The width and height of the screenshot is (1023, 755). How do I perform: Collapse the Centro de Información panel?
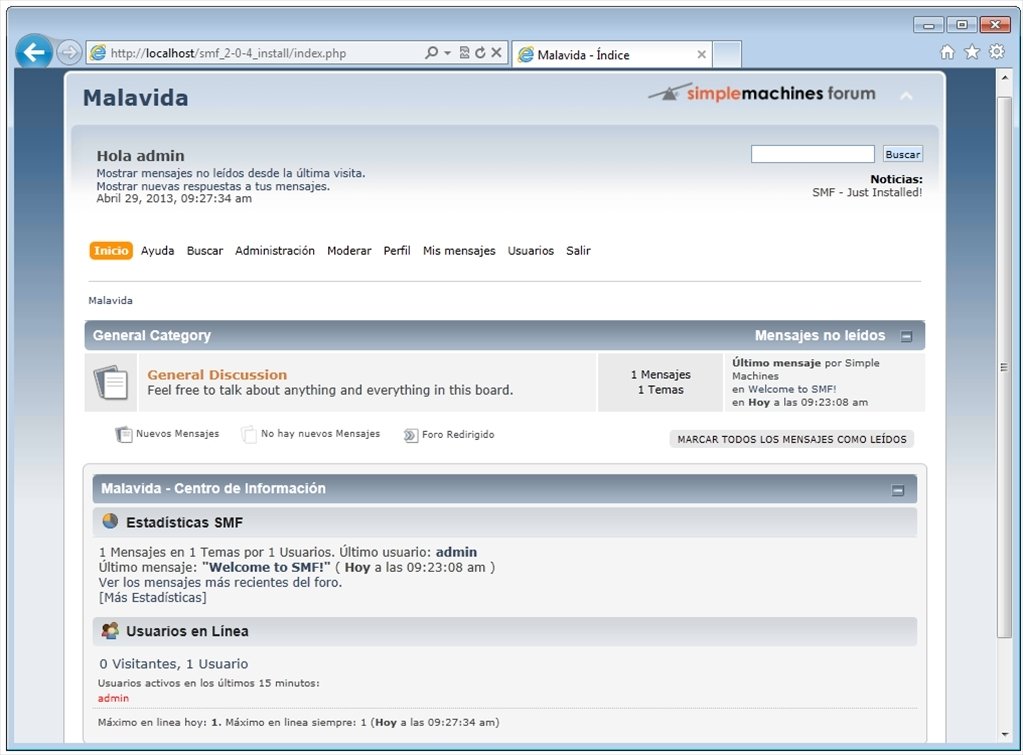pyautogui.click(x=898, y=490)
